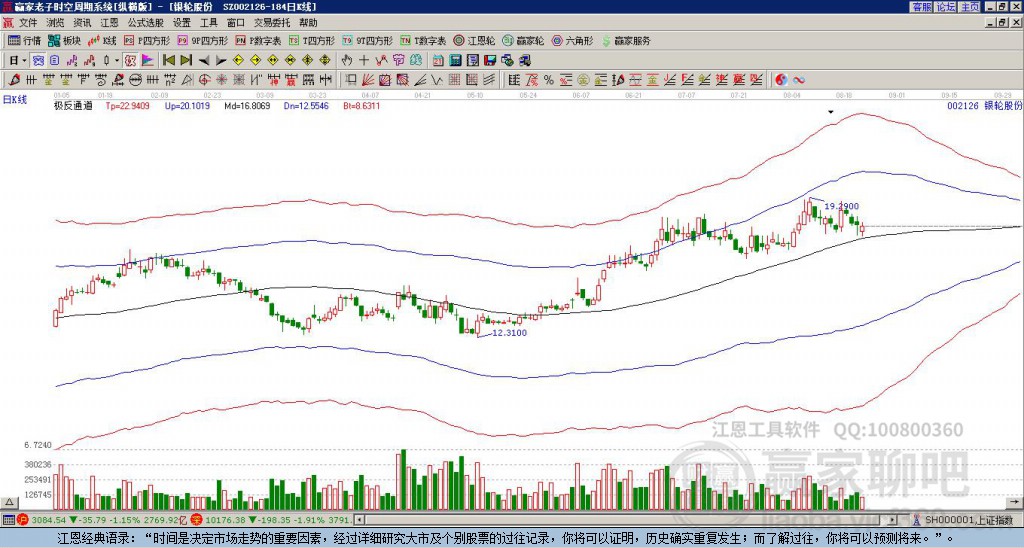Click the yin-yang symbol icon
This screenshot has width=1024, height=548.
tap(780, 80)
